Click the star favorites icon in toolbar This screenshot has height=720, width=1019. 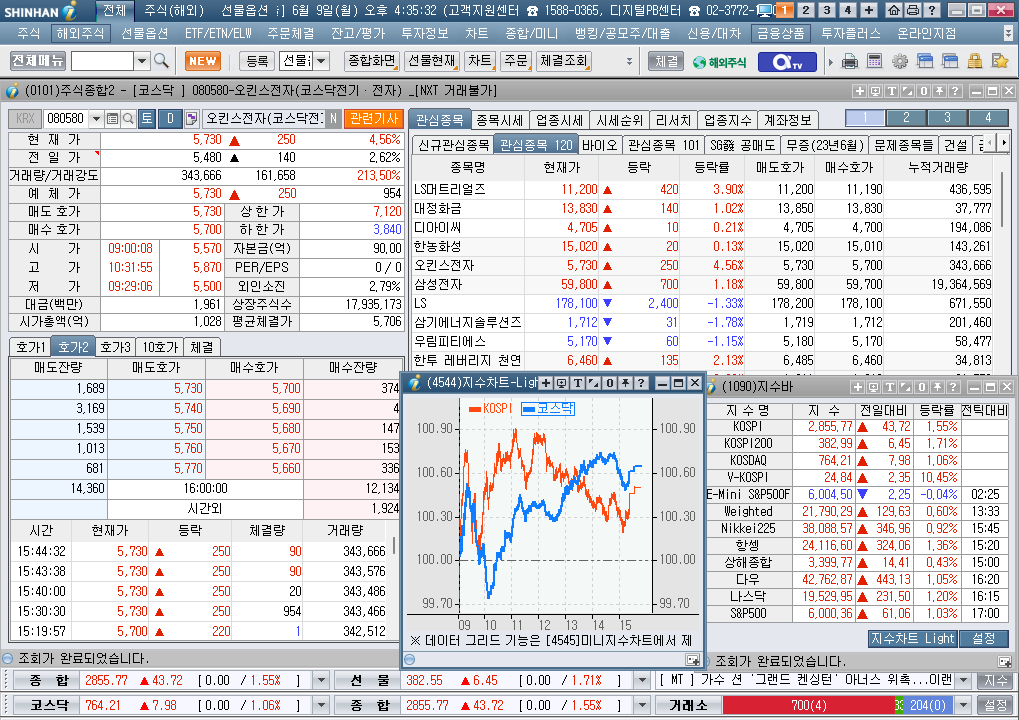[x=1000, y=62]
